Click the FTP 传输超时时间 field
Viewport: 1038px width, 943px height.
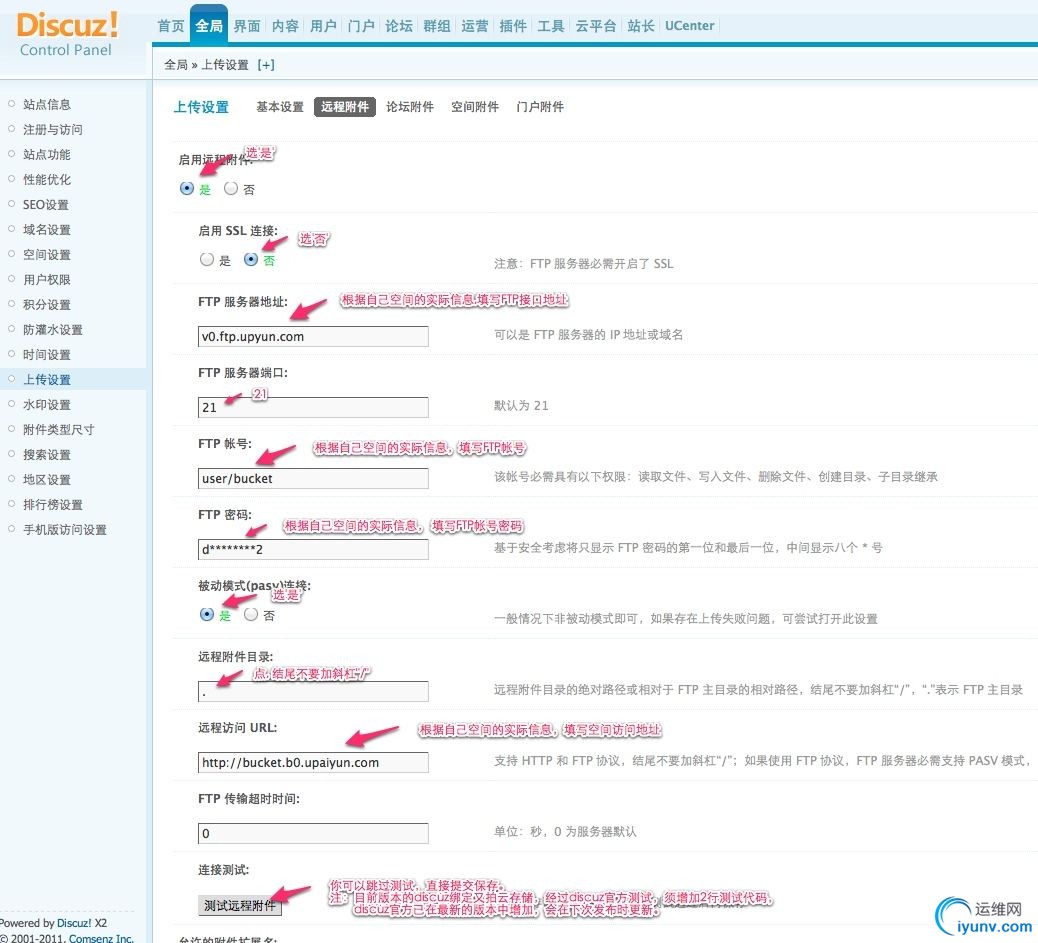pyautogui.click(x=313, y=833)
